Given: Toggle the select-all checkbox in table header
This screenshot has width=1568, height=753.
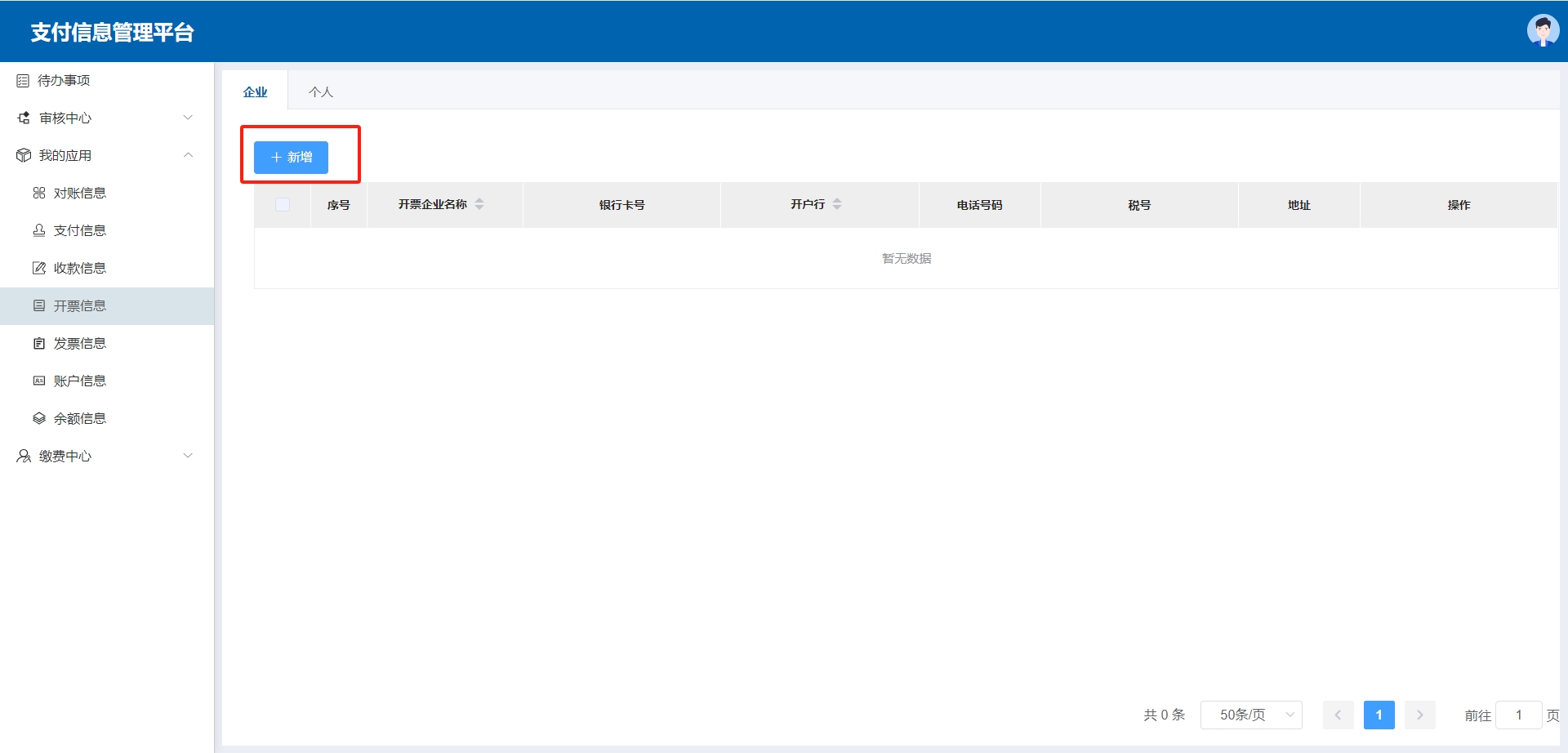Looking at the screenshot, I should [283, 205].
